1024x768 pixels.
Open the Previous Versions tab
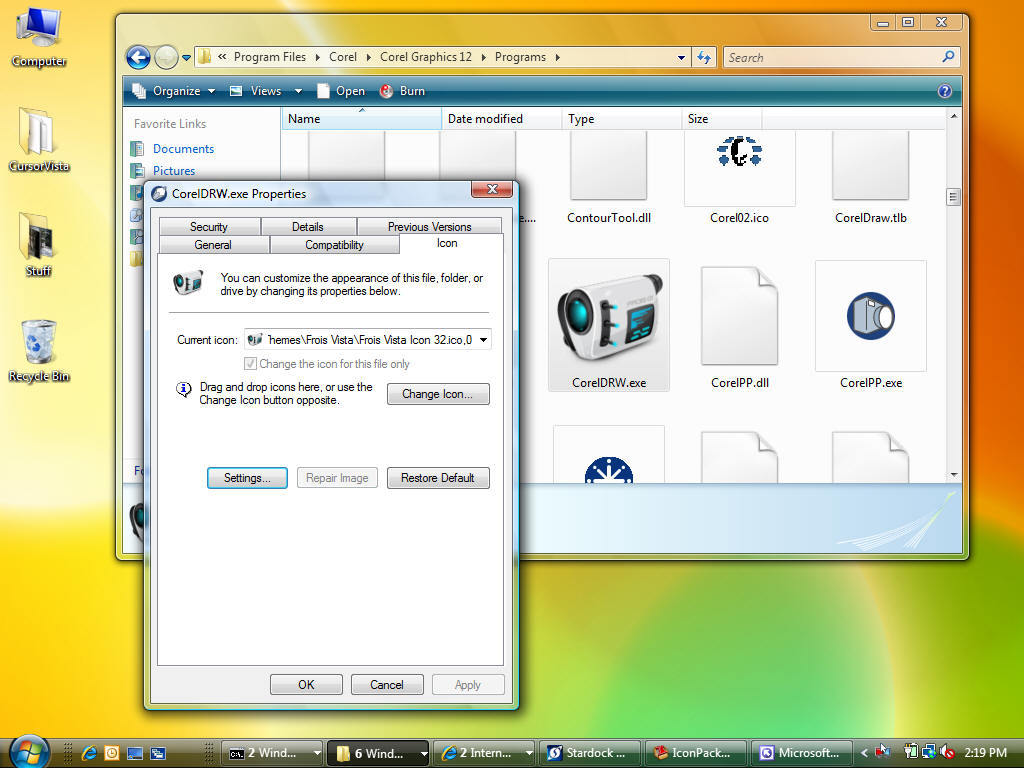pos(429,226)
